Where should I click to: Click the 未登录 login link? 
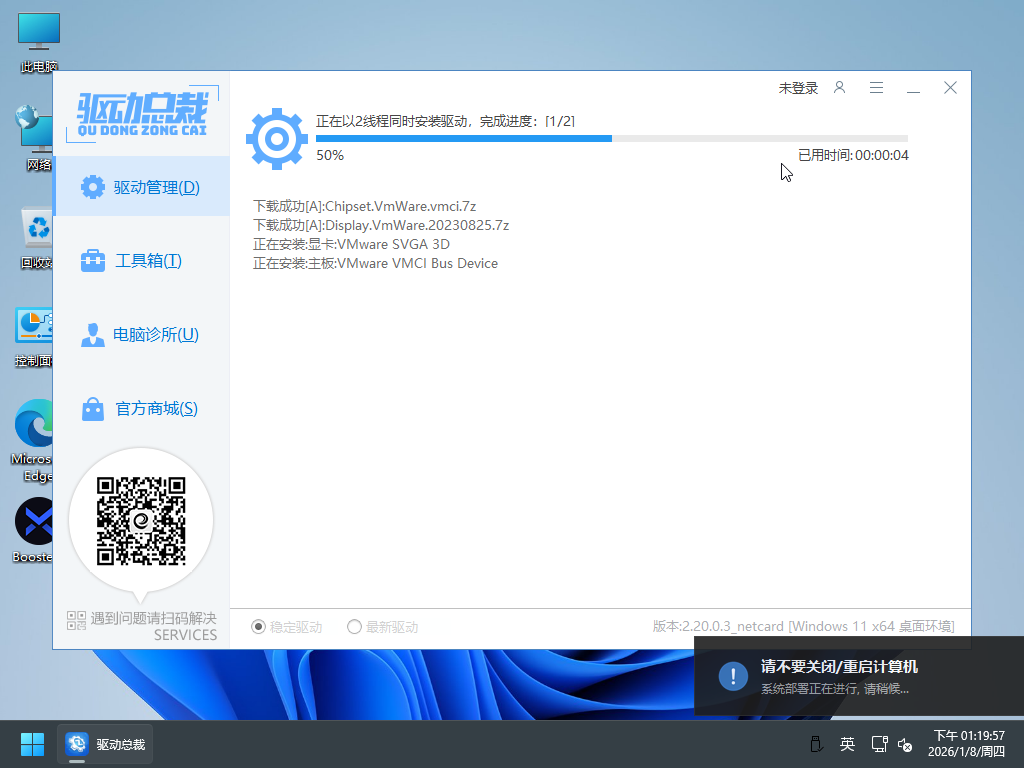click(x=798, y=88)
